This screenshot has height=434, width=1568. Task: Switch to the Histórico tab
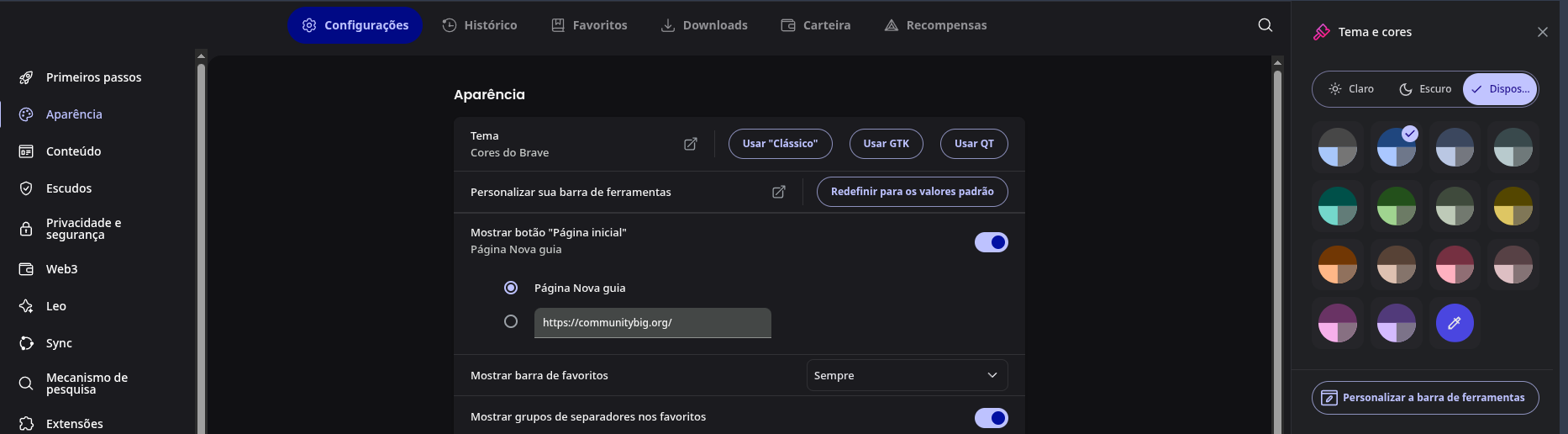pos(480,25)
